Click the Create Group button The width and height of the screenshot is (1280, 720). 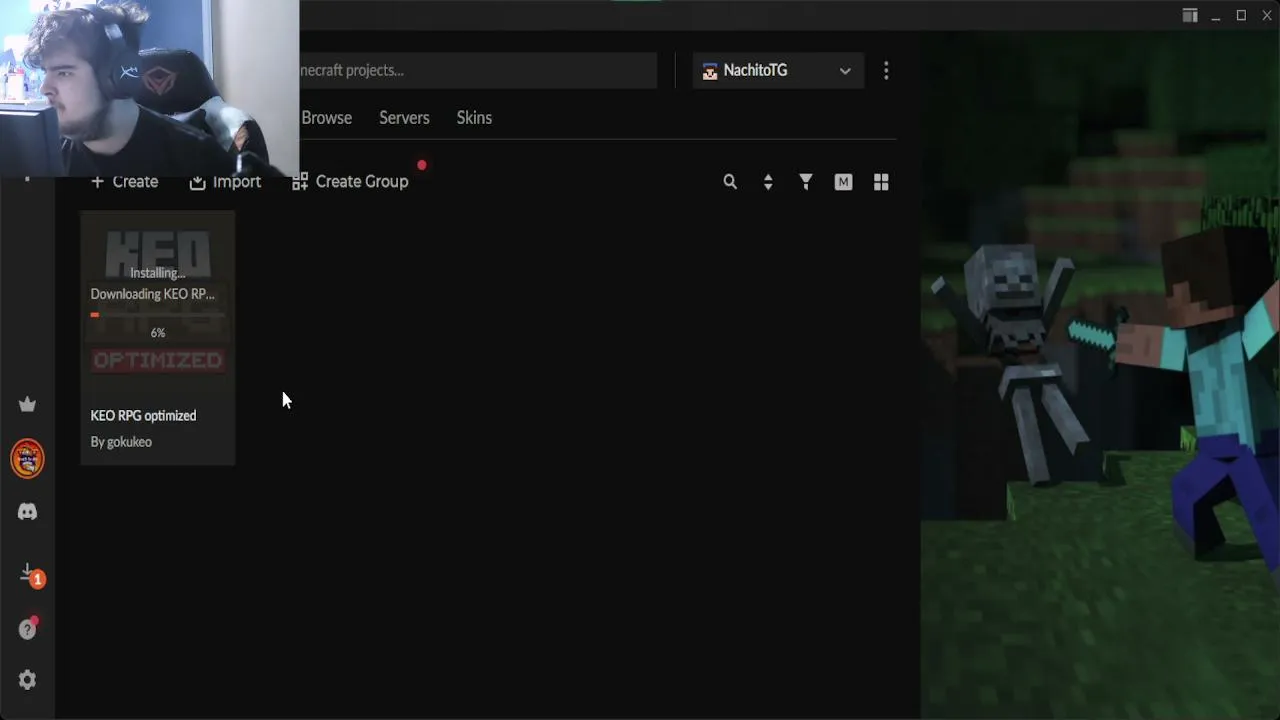point(350,182)
